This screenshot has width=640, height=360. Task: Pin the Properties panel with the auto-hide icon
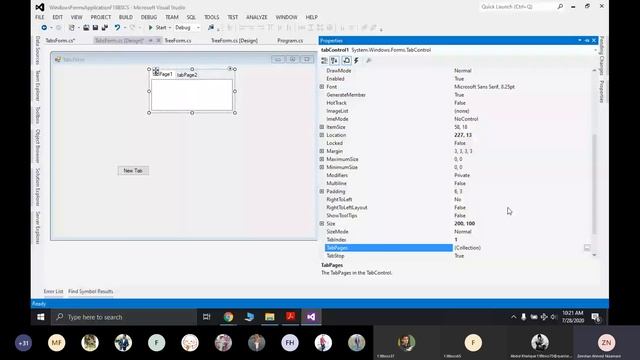pos(587,40)
